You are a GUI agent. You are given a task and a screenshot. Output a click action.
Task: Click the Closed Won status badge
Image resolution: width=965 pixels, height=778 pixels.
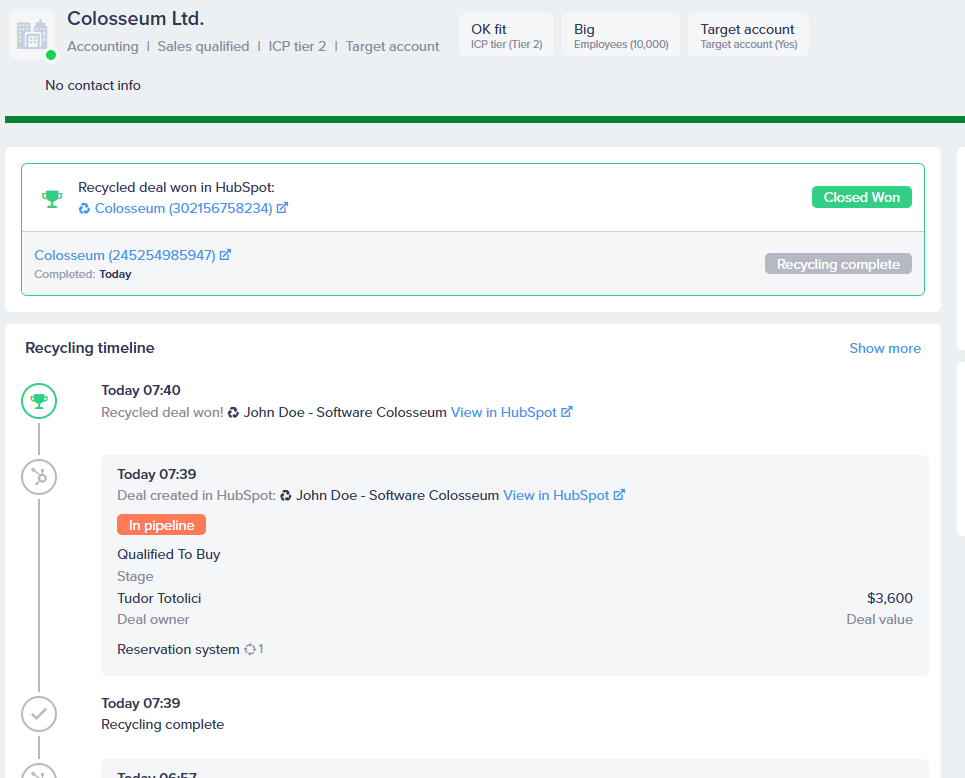[x=862, y=197]
